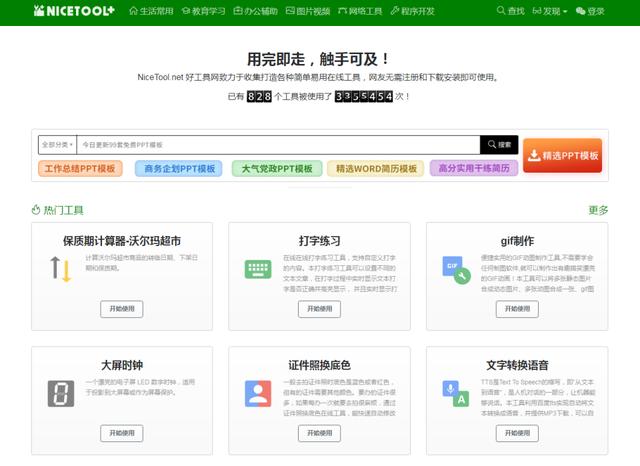Click the up-down arrows icon for 保质期计算器

click(x=61, y=269)
